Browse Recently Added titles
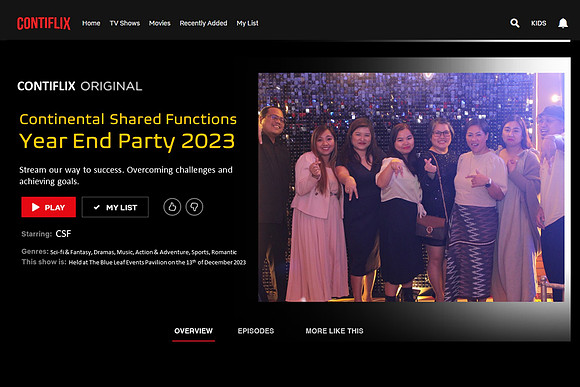Screen dimensions: 580x387 (203, 23)
